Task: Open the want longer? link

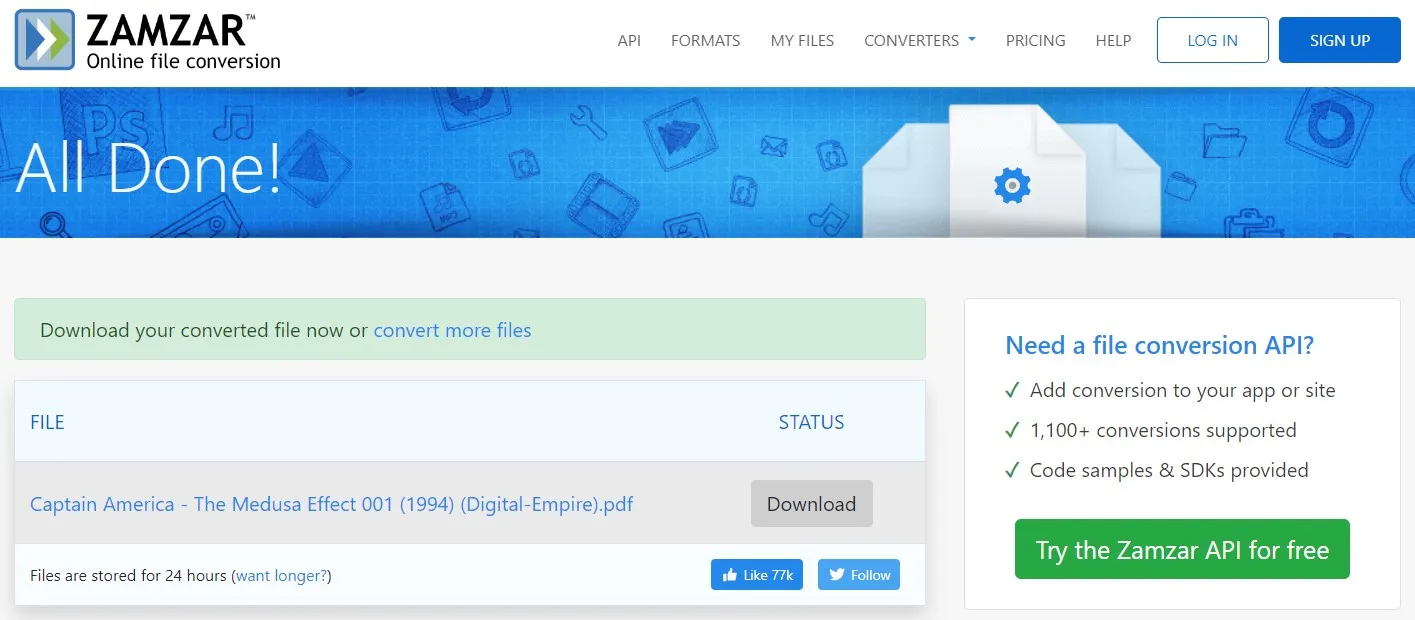Action: 281,575
